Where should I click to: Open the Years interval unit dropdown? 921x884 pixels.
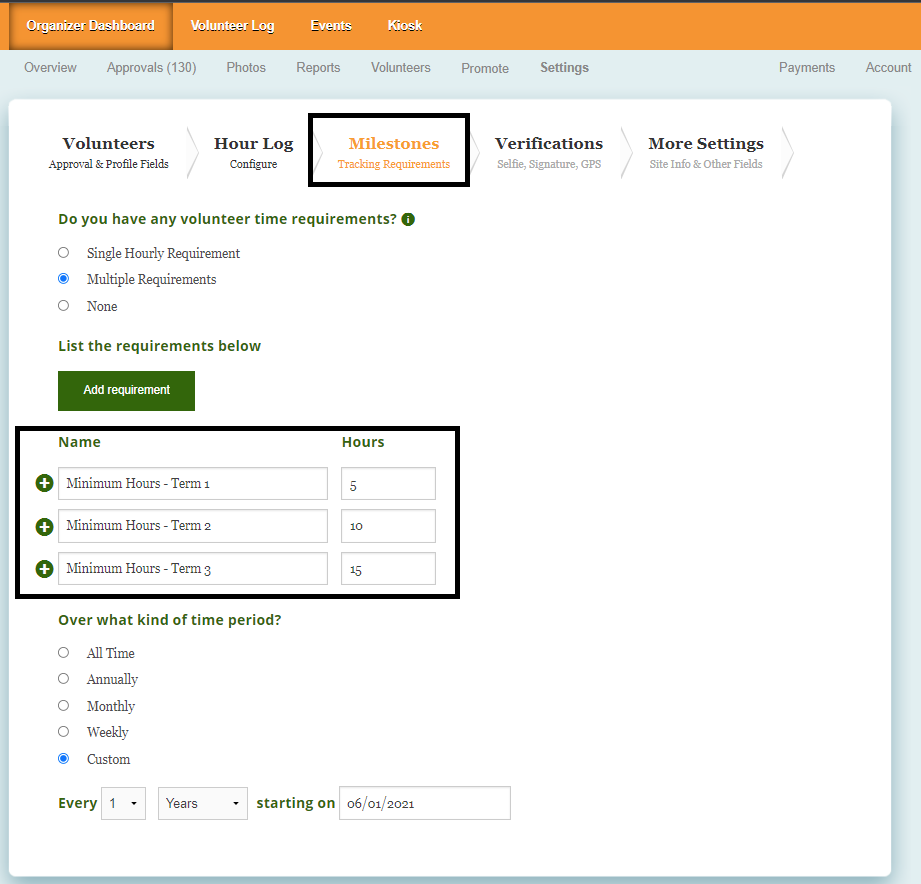203,803
